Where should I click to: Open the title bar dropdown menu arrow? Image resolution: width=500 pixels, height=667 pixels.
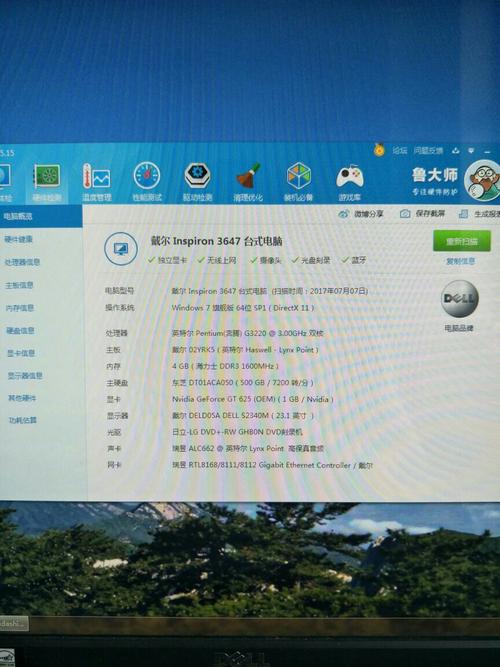[471, 150]
